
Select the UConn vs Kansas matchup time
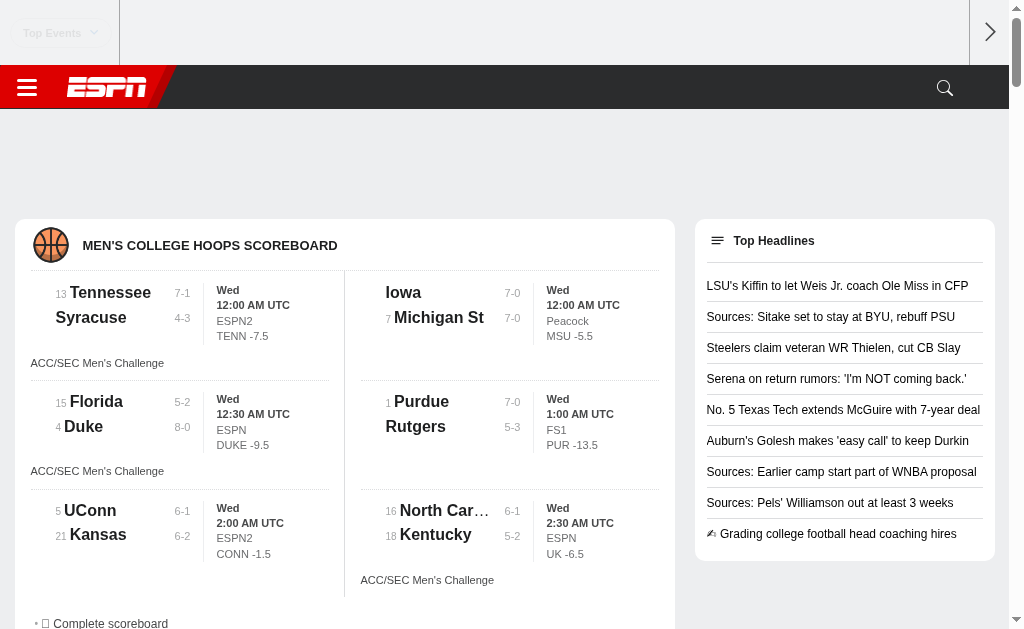pyautogui.click(x=250, y=523)
